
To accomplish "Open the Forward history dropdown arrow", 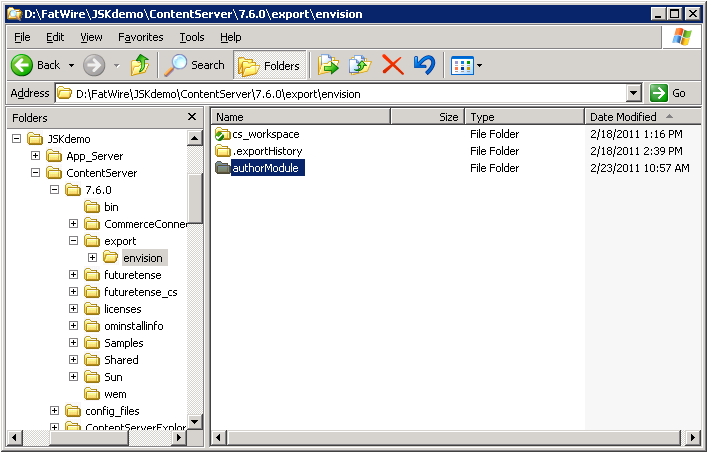I will click(x=117, y=66).
